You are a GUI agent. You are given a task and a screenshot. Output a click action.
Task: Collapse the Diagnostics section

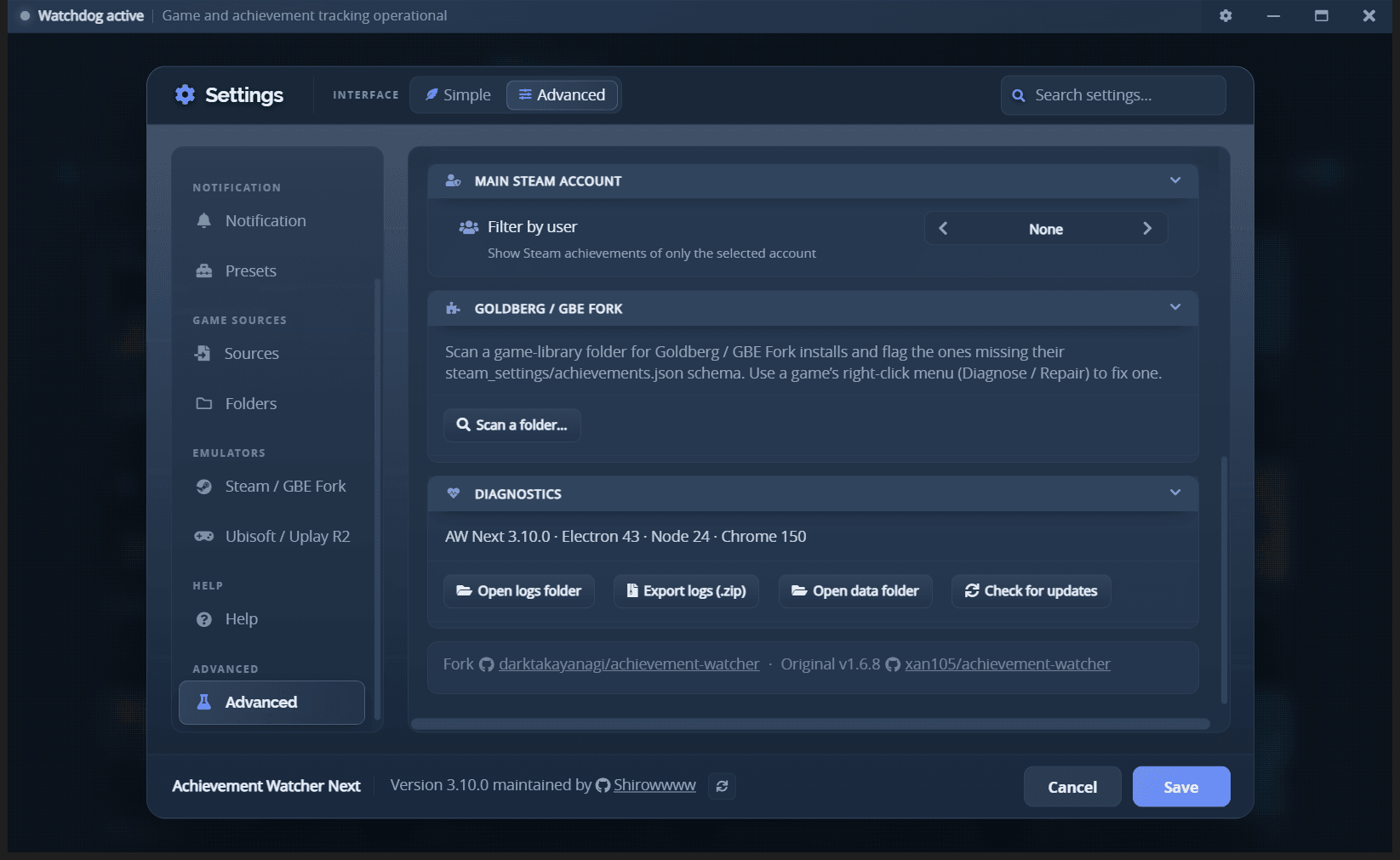tap(1175, 493)
